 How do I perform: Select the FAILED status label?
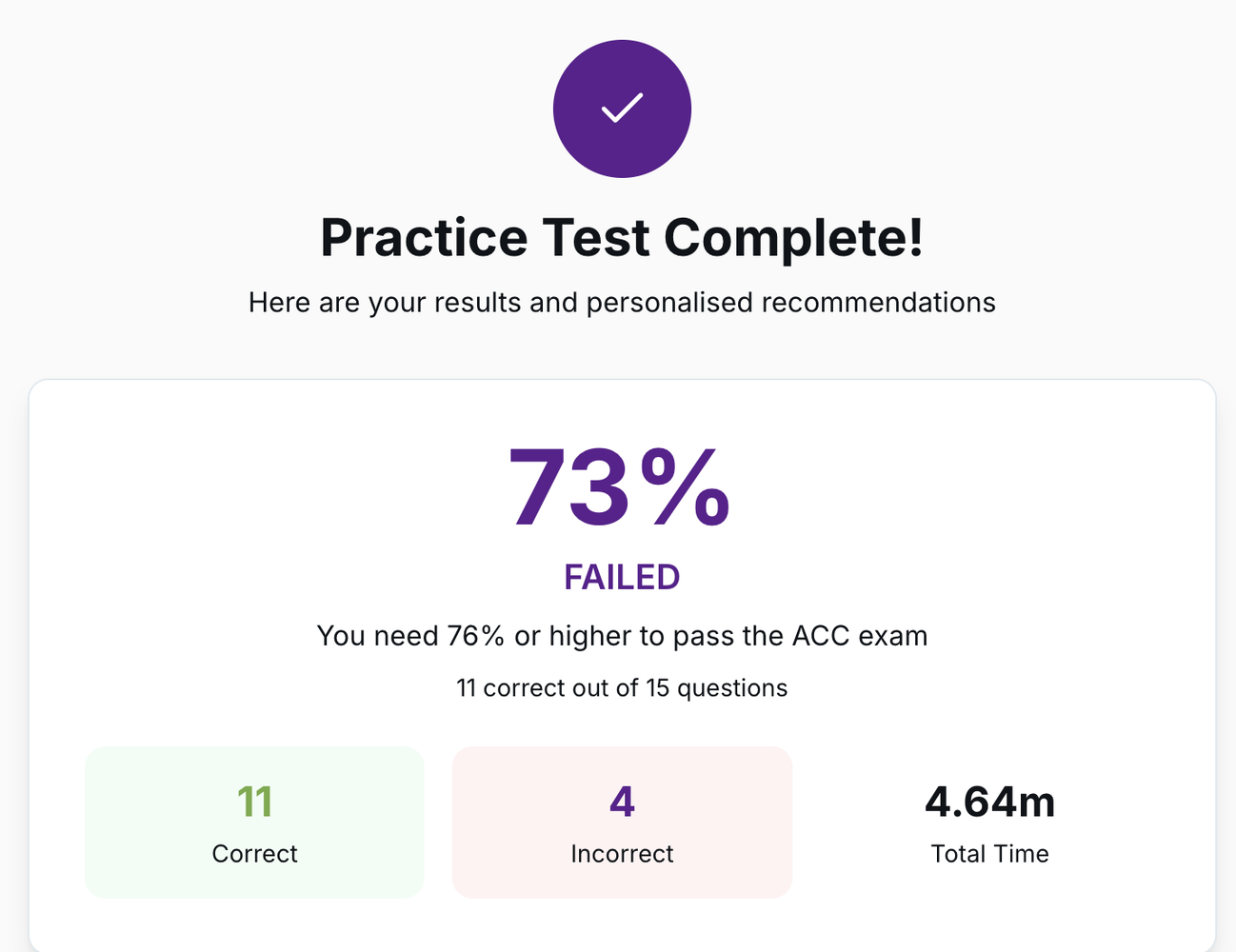(x=622, y=577)
